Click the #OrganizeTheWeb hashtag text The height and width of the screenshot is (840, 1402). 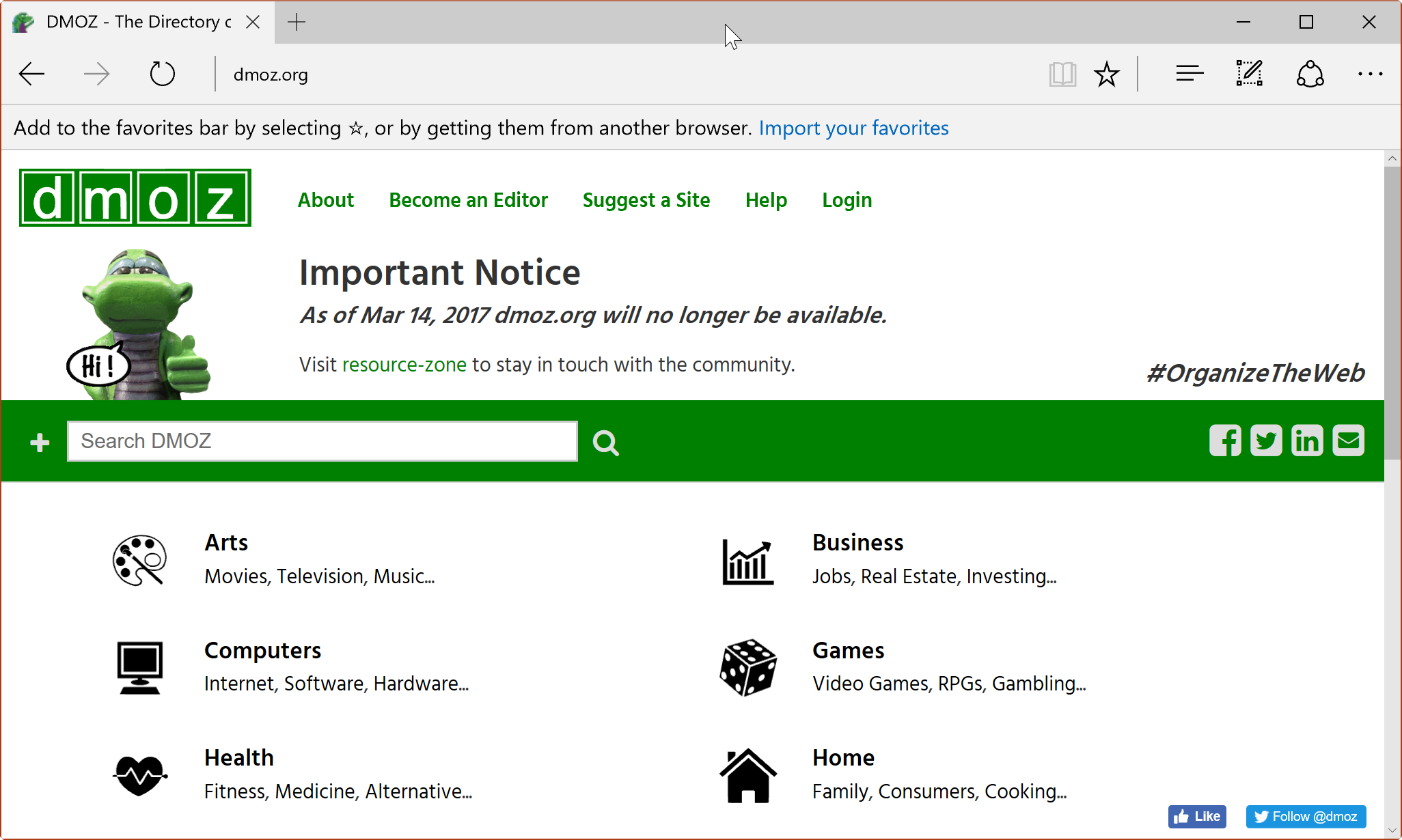point(1256,373)
